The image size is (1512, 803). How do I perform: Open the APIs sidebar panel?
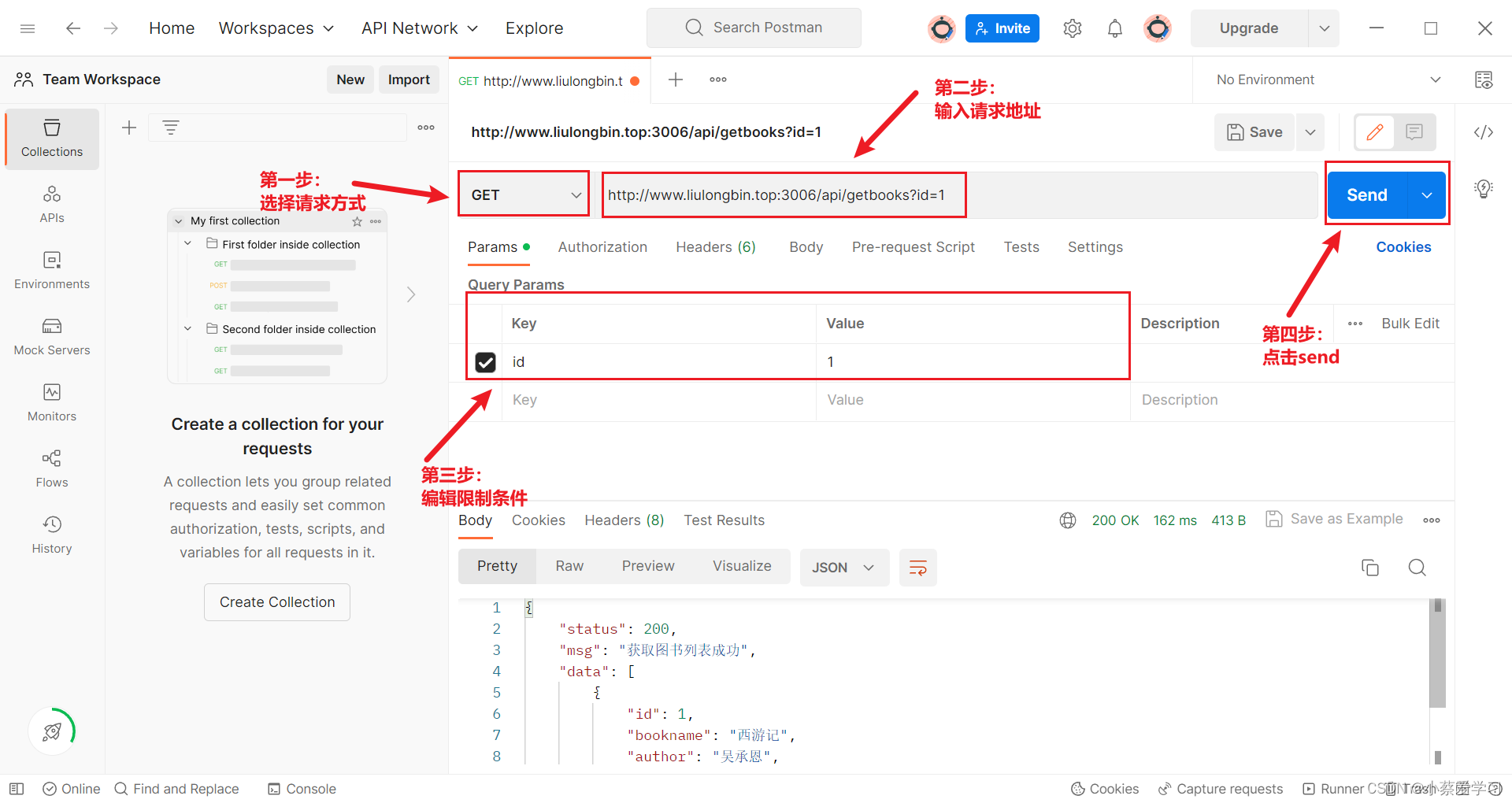[52, 205]
